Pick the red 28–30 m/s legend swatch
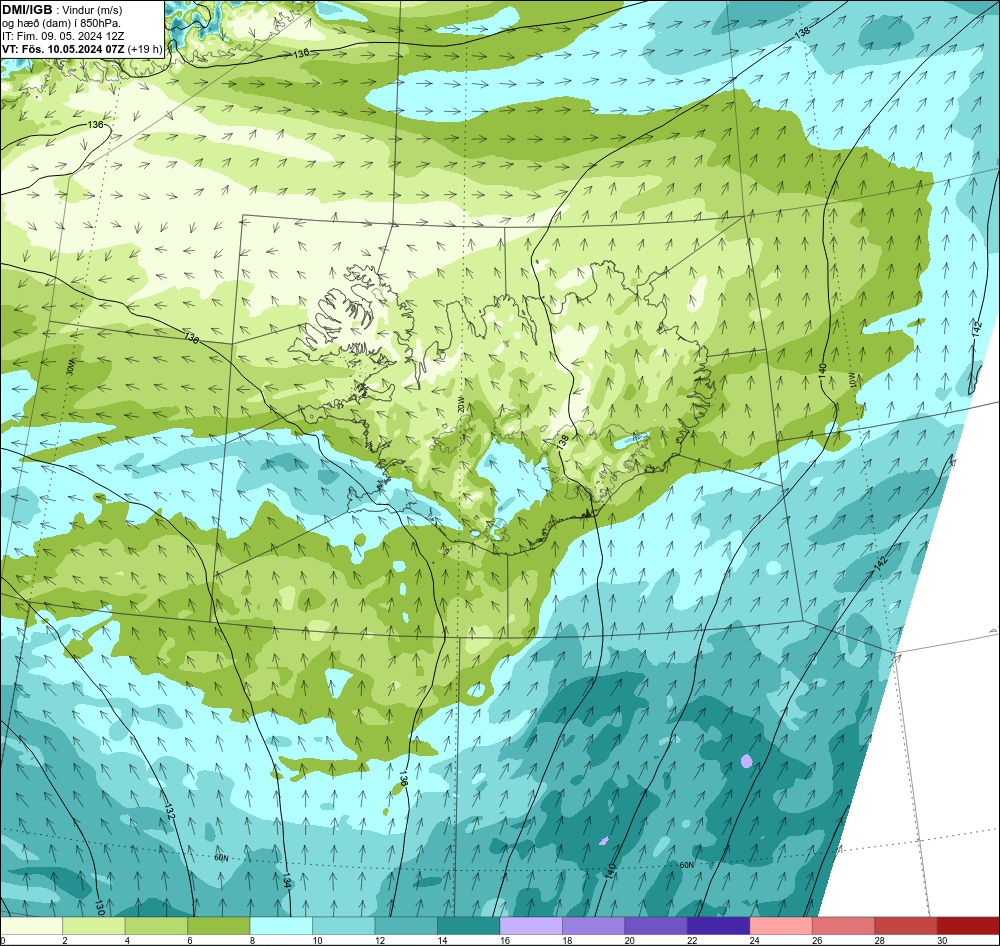The height and width of the screenshot is (946, 1000). click(x=906, y=926)
